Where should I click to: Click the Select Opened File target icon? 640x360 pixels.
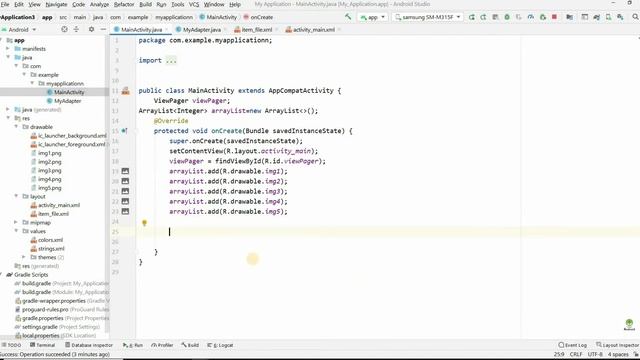coord(64,29)
